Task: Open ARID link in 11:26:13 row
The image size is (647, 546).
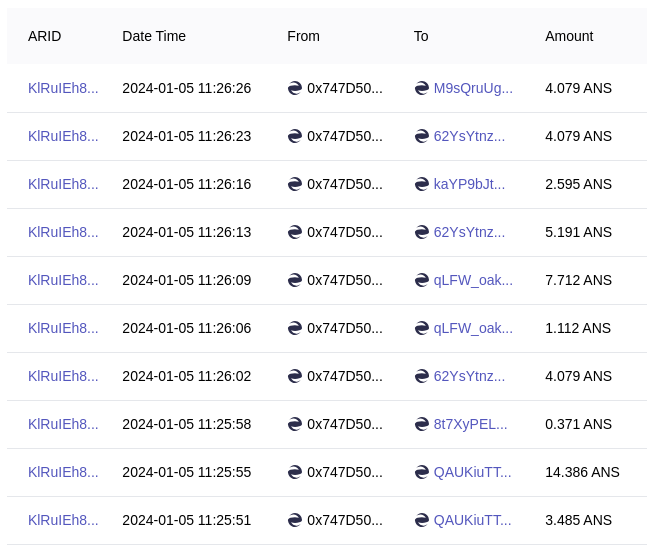Action: (x=63, y=232)
